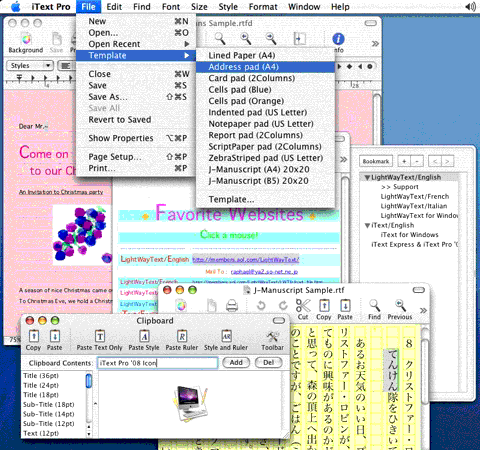Screen dimensions: 480x450
Task: Open the Styles dropdown
Action: tap(30, 66)
